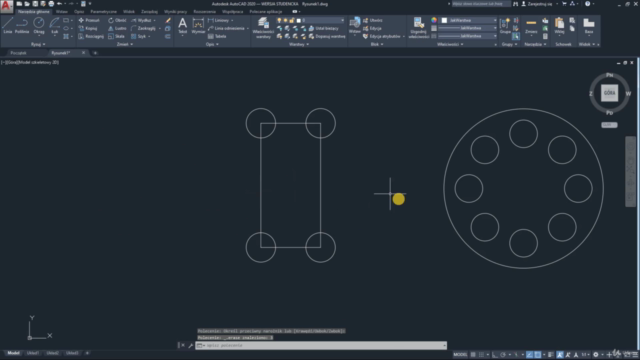
Task: Click the Rozciągnij (stretch) tool
Action: pos(91,36)
